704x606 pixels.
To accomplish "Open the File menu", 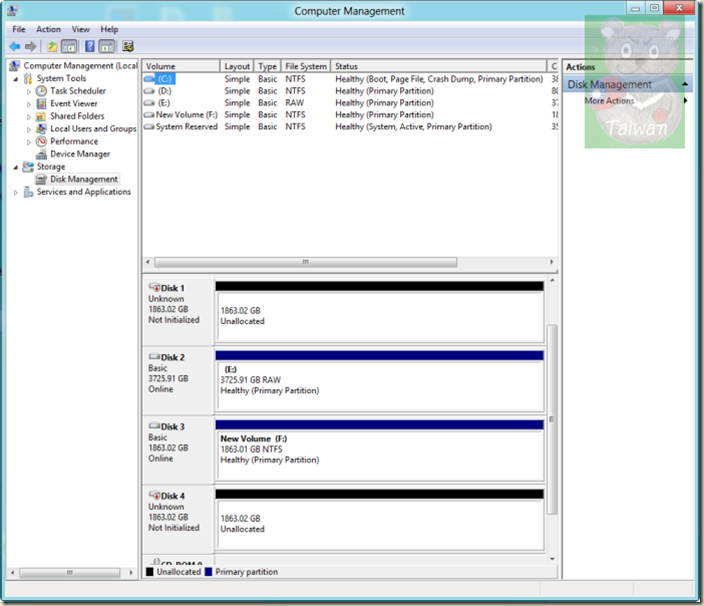I will (x=19, y=29).
